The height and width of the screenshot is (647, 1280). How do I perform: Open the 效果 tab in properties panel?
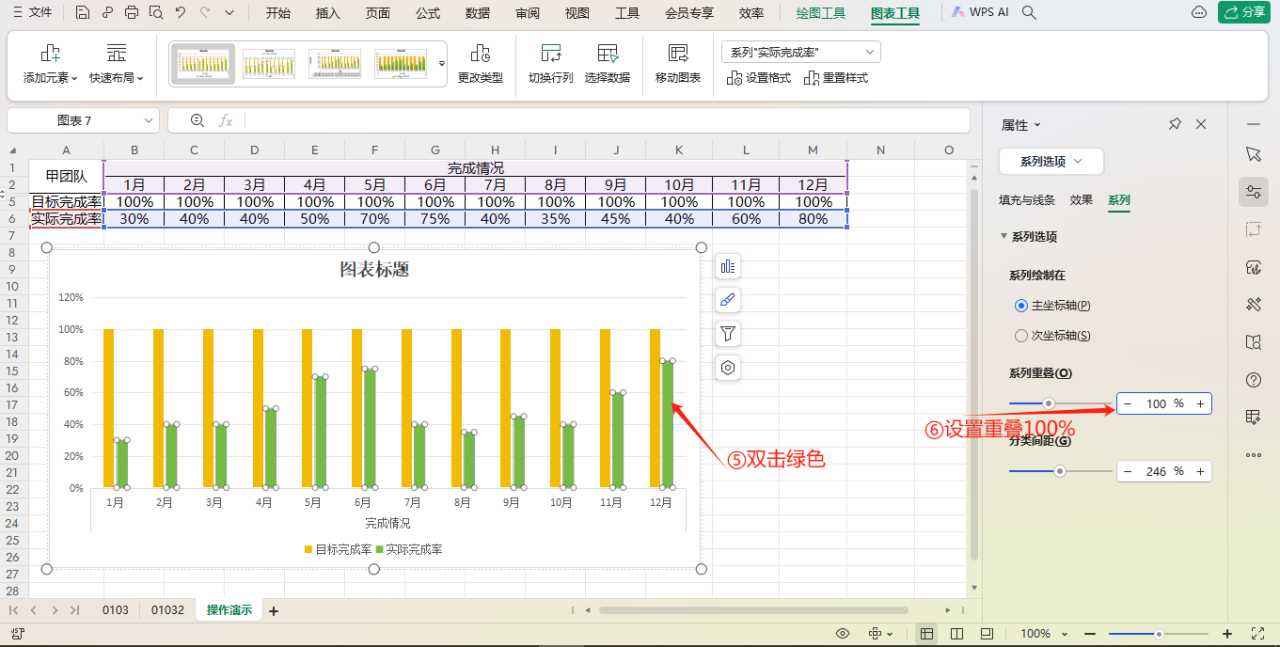(1081, 200)
